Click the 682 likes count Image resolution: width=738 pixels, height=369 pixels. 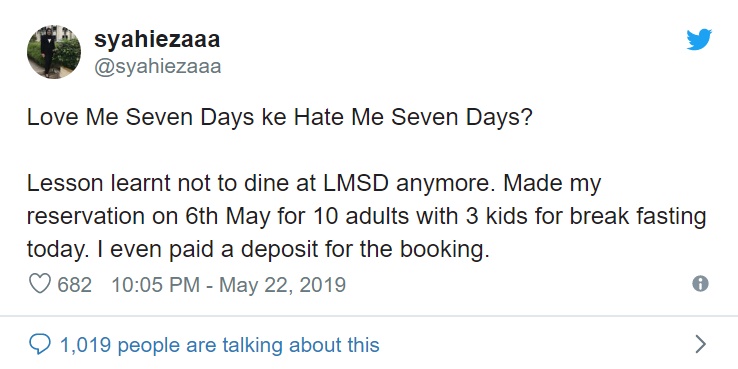coord(74,285)
